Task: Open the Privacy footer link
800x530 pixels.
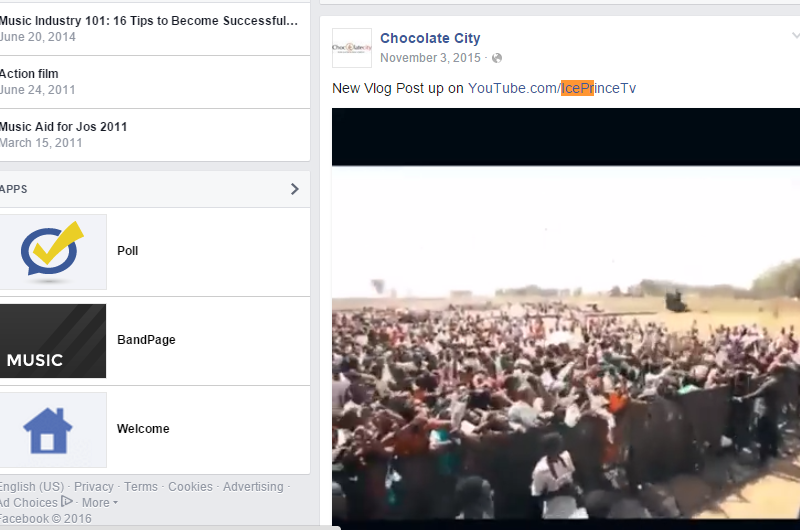Action: 94,487
